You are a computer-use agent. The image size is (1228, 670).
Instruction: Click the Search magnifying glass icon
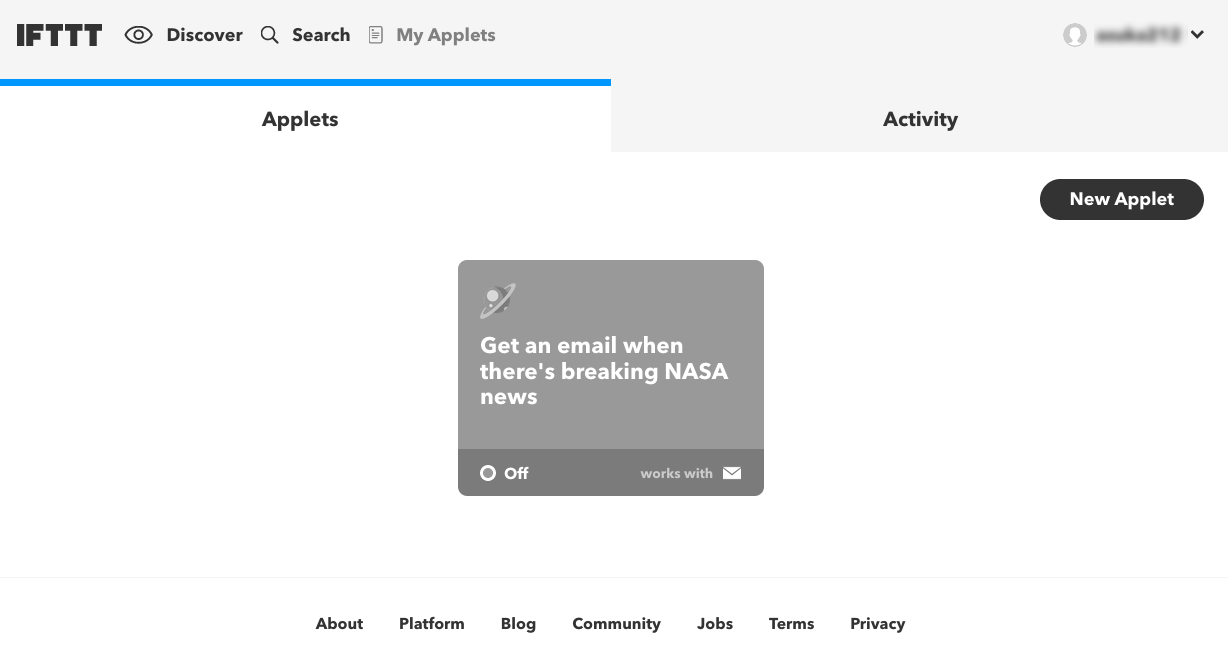pos(269,35)
